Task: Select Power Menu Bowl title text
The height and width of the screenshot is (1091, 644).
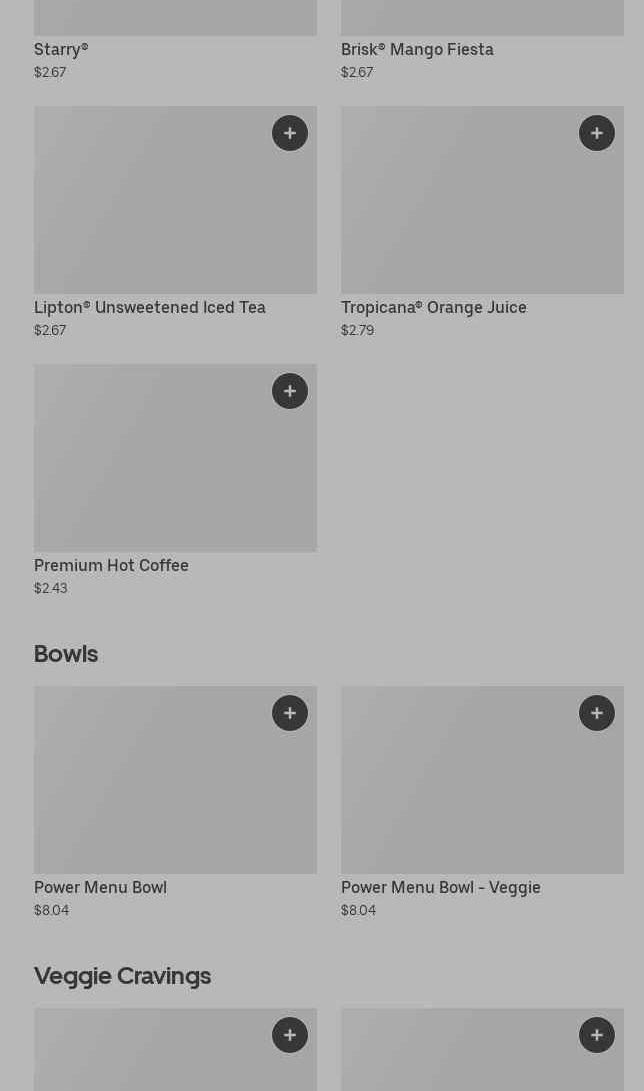Action: tap(100, 888)
